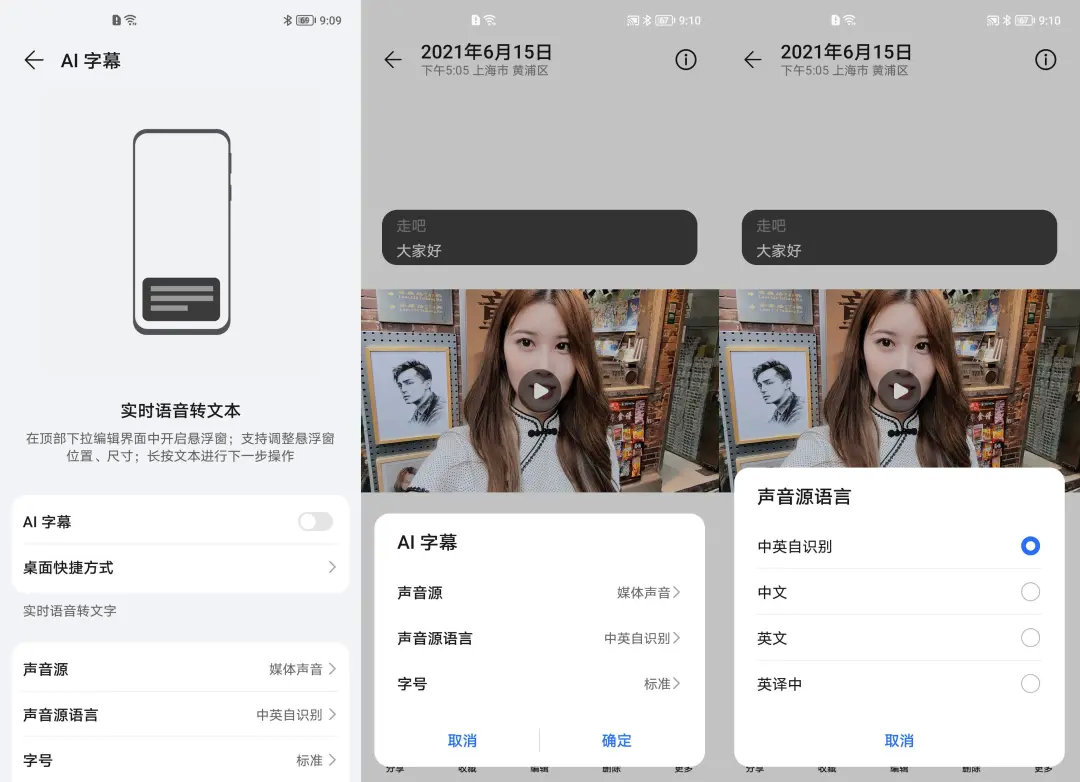Tap Bluetooth icon in the 9:09 status bar
Image resolution: width=1080 pixels, height=782 pixels.
coord(287,20)
